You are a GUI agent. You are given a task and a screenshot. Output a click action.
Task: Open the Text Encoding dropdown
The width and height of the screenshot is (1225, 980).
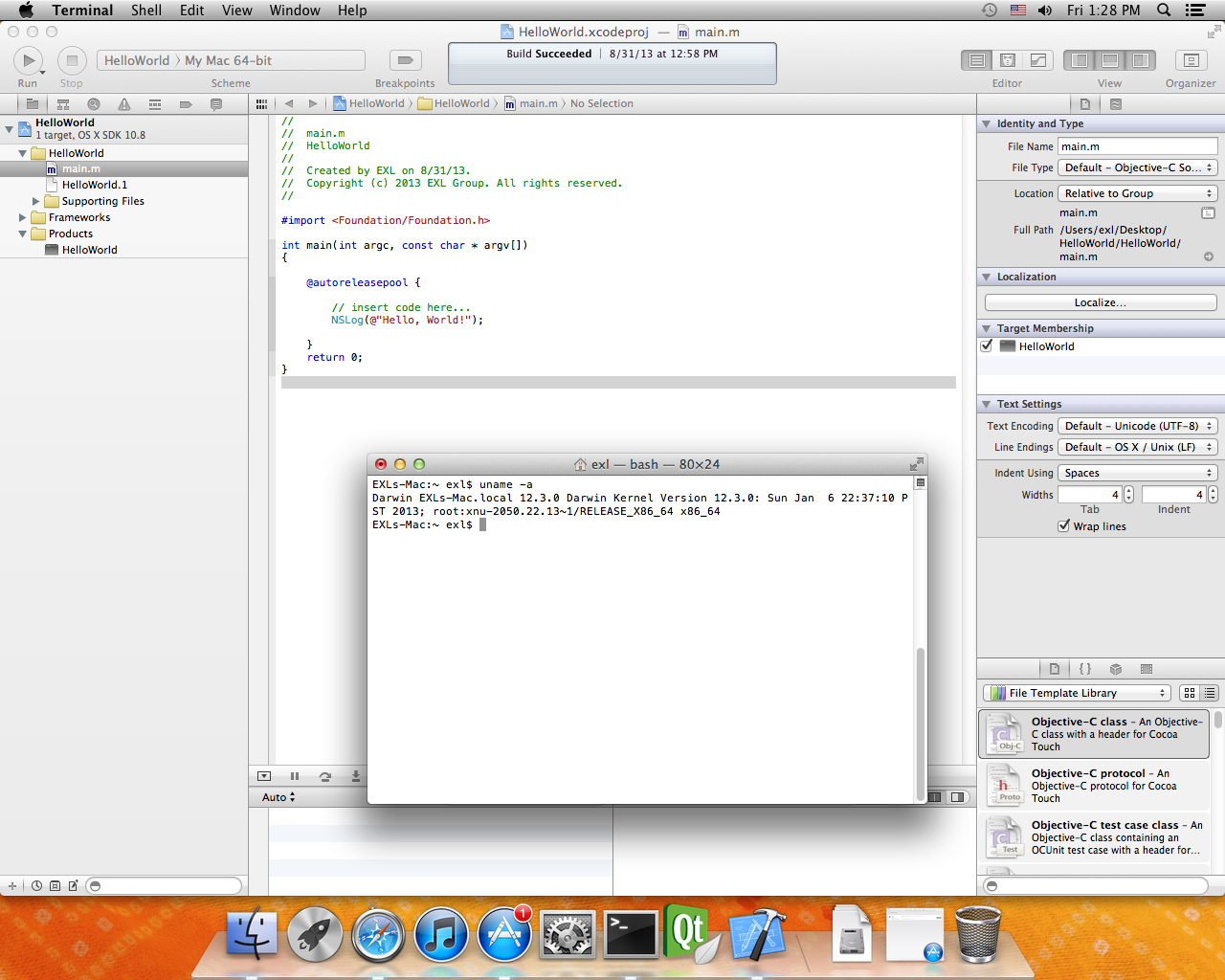1138,426
